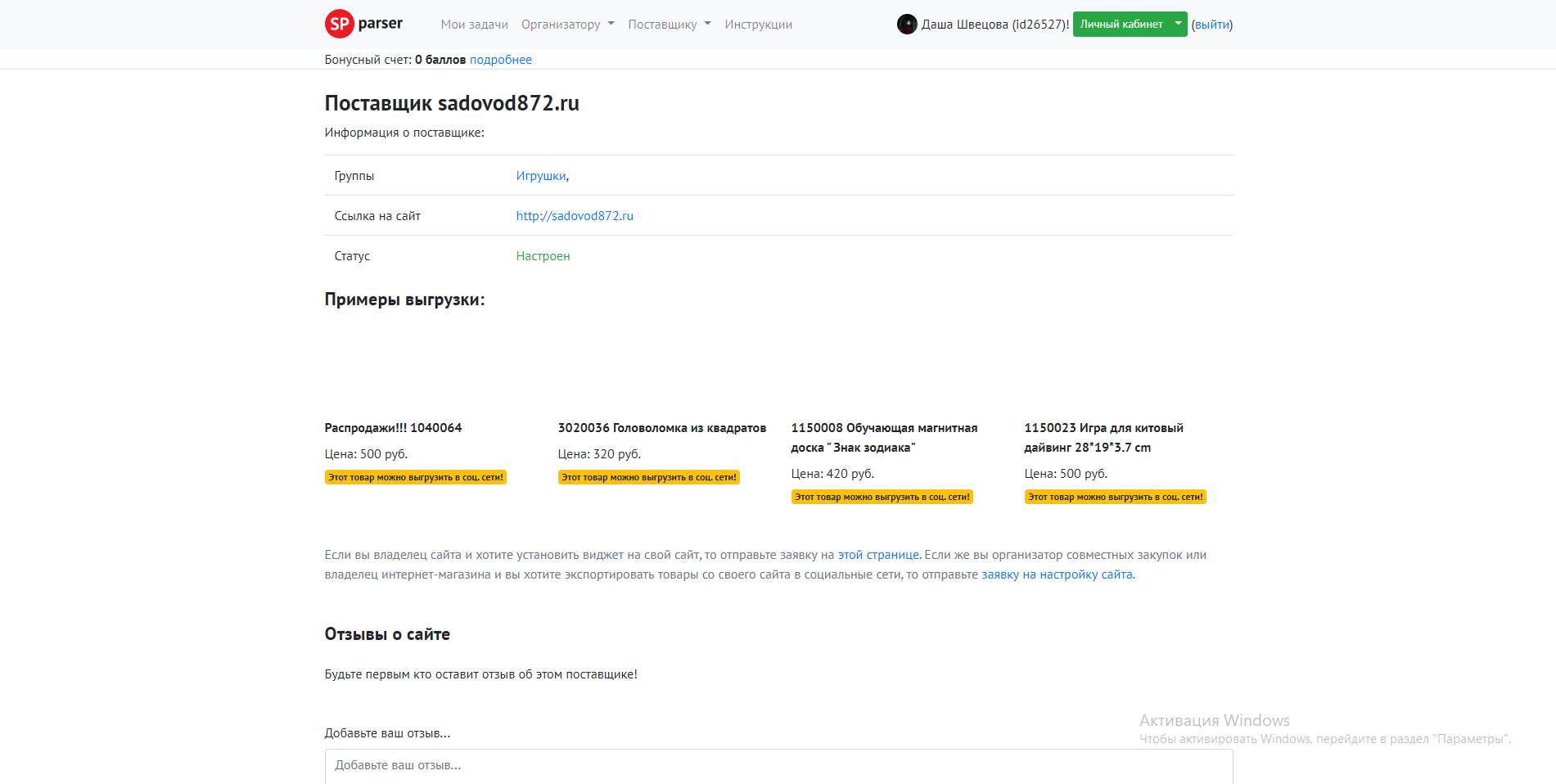Click the Группы row label
Viewport: 1556px width, 784px height.
[x=354, y=176]
